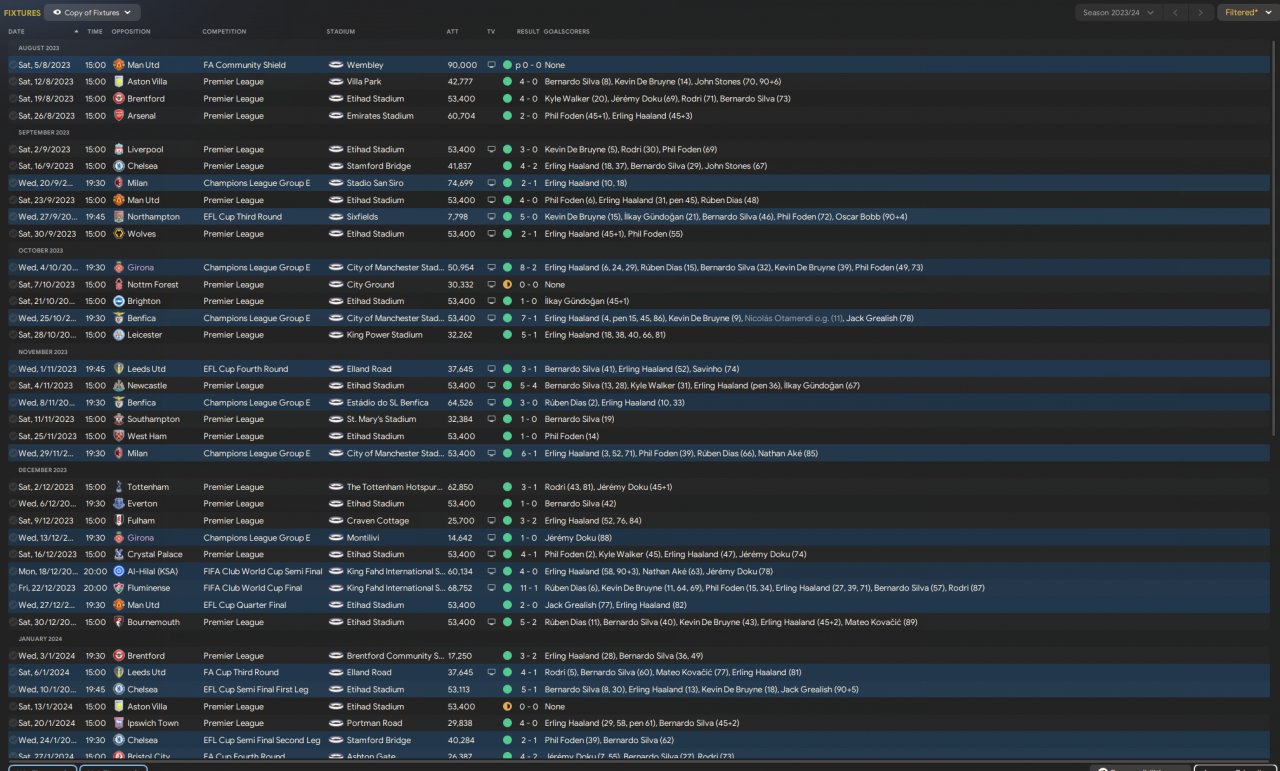Image resolution: width=1280 pixels, height=771 pixels.
Task: Open the FA Community Shield competition link
Action: [245, 65]
